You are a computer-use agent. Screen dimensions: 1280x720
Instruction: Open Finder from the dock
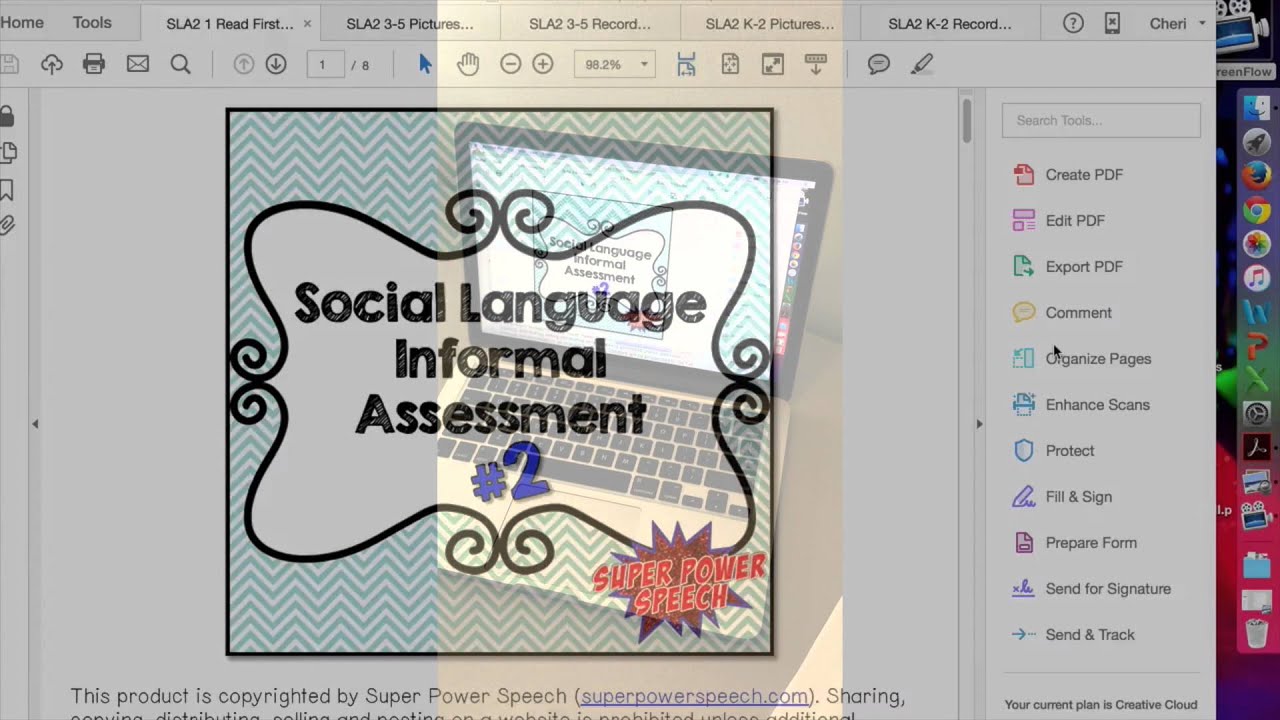point(1256,107)
